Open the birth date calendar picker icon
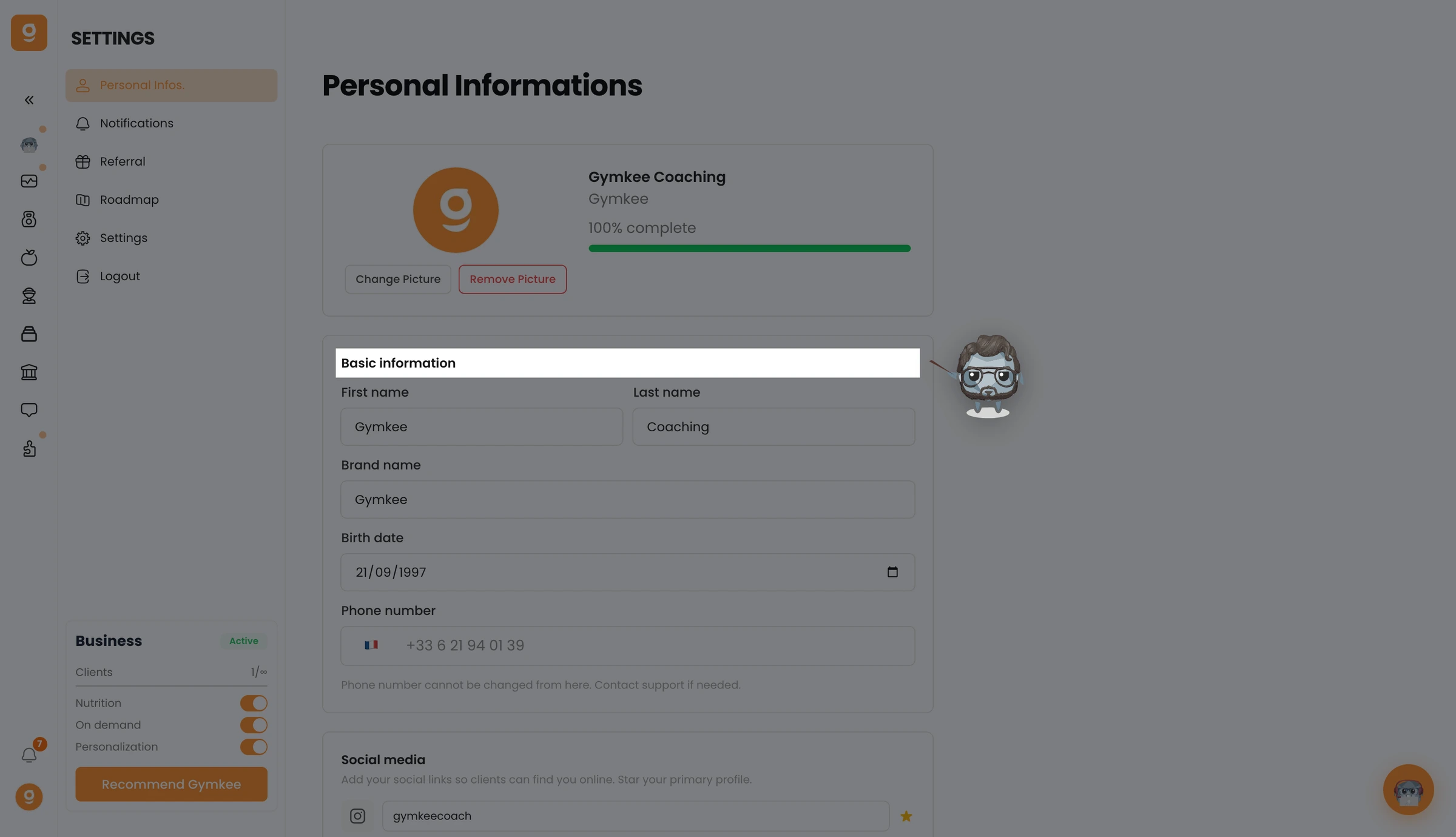 [x=892, y=572]
